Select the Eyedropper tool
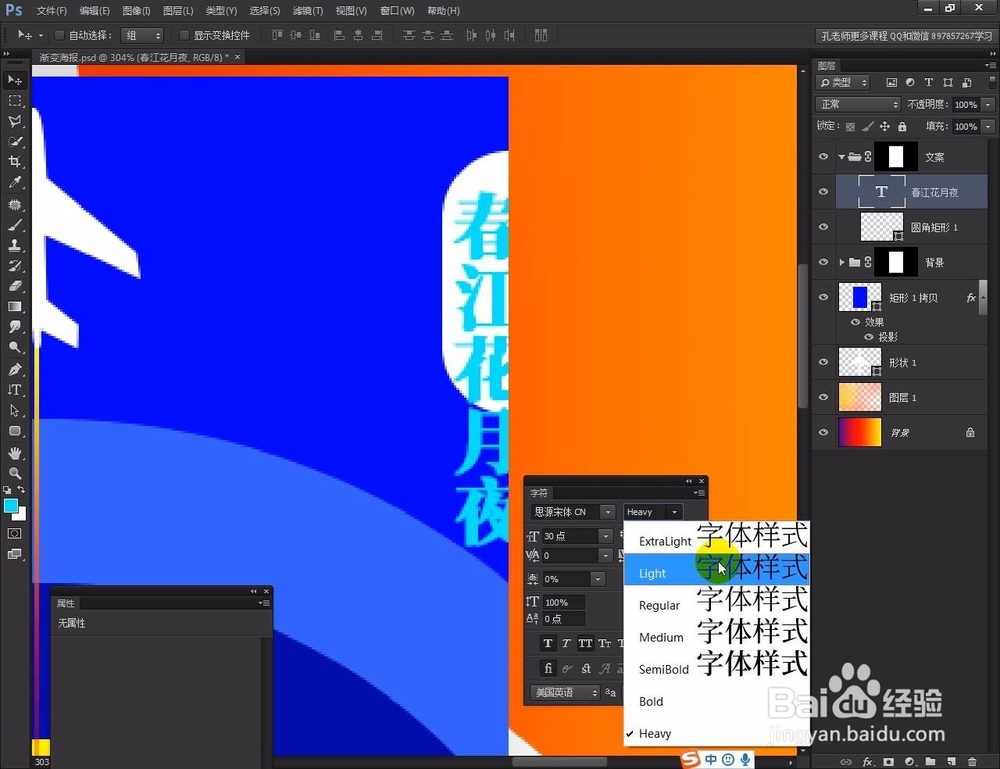 [x=14, y=182]
